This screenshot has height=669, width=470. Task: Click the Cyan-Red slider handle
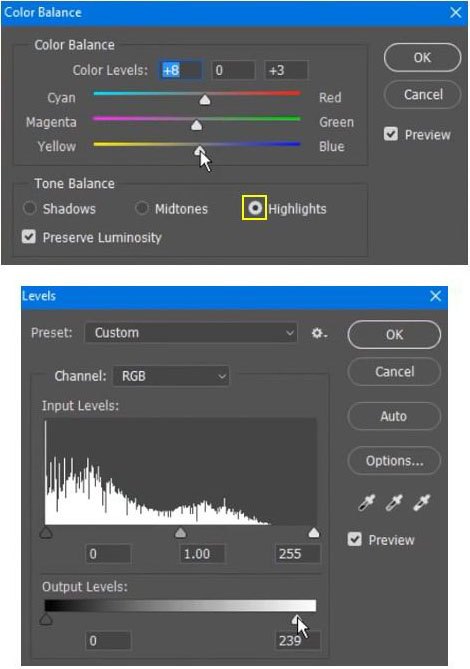point(205,100)
